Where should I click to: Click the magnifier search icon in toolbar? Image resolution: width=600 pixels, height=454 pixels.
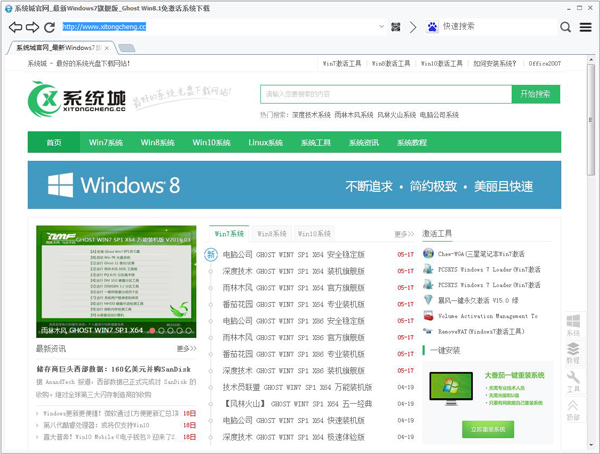(565, 27)
